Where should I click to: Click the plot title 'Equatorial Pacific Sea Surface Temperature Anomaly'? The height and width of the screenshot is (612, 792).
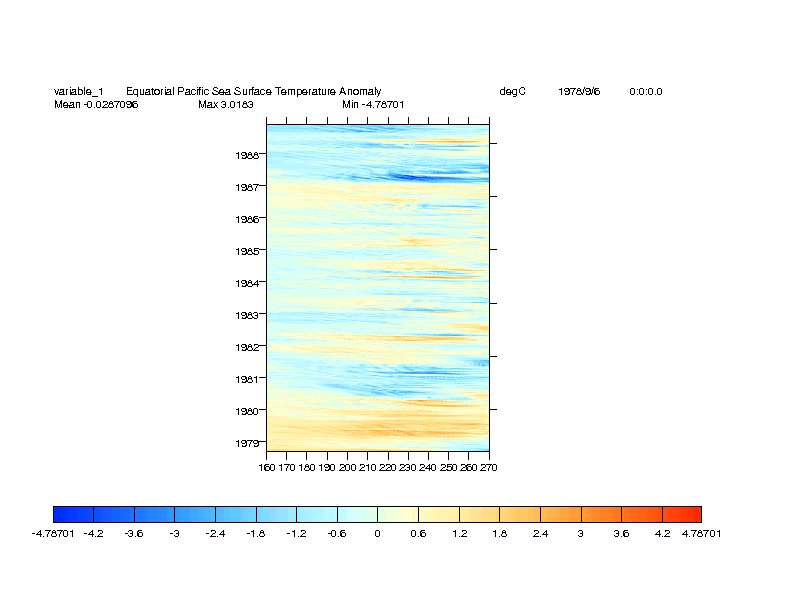[x=253, y=92]
